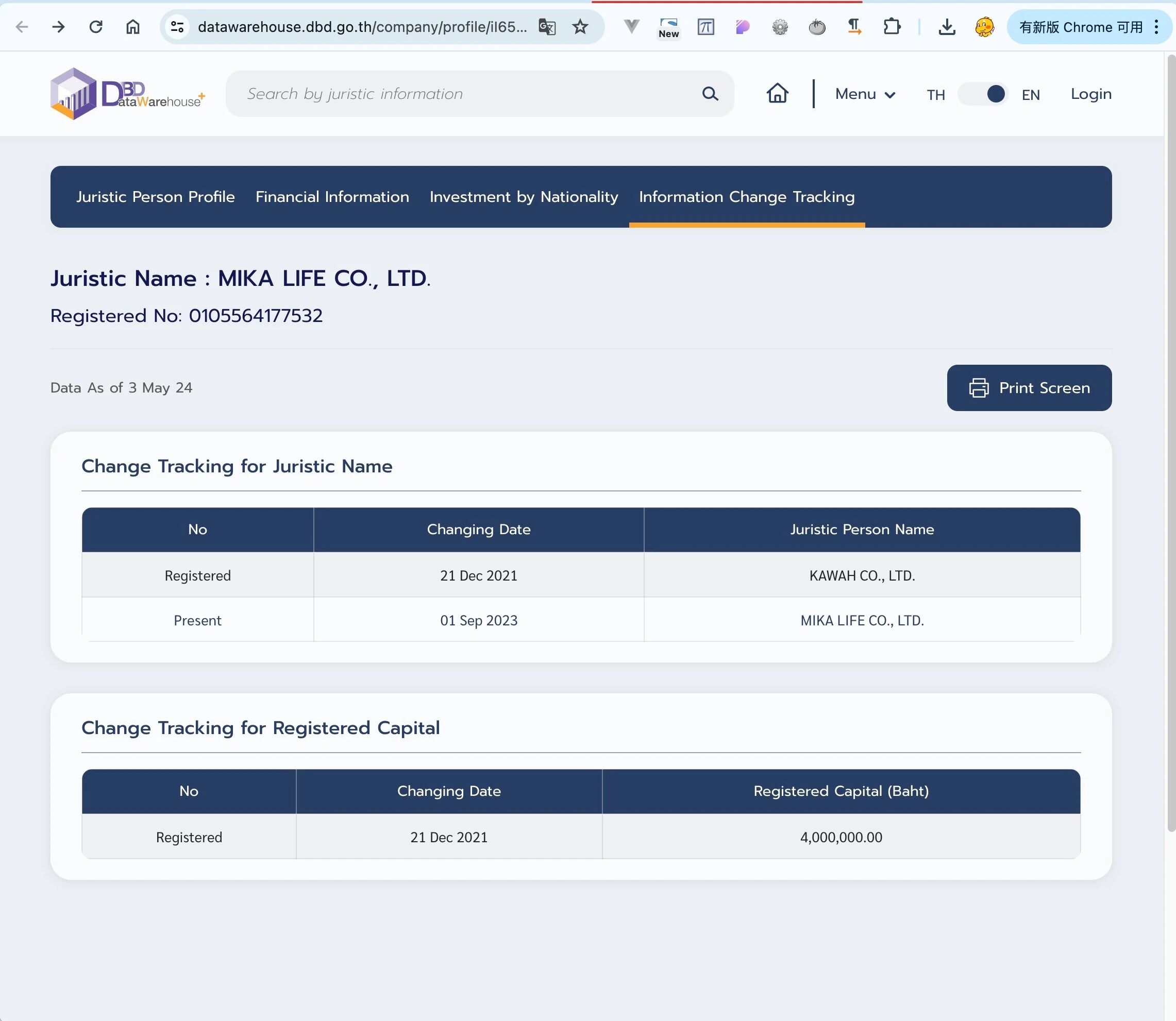Open the browser extensions puzzle icon
Viewport: 1176px width, 1021px height.
tap(892, 27)
